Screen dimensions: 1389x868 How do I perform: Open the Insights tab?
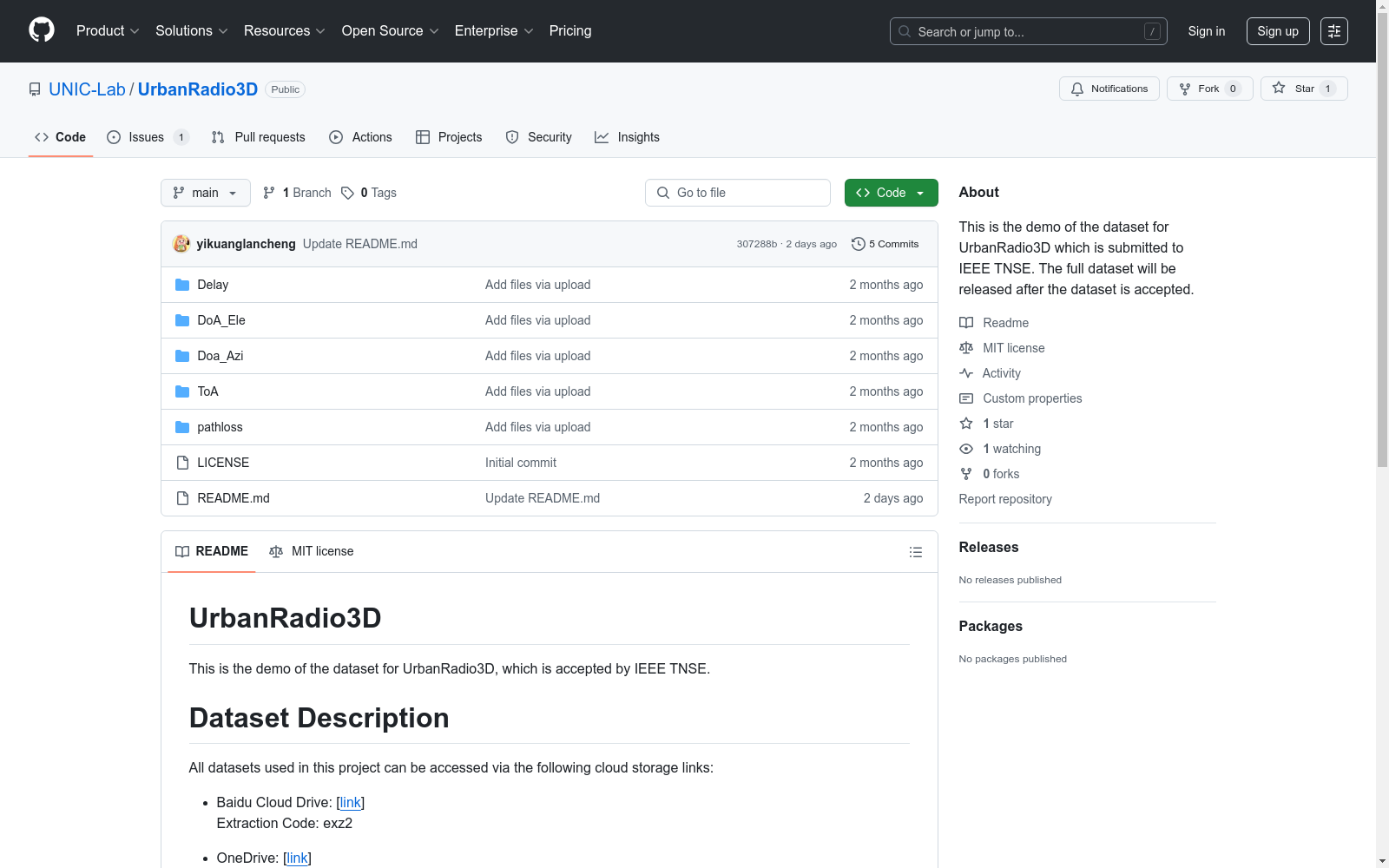[627, 137]
